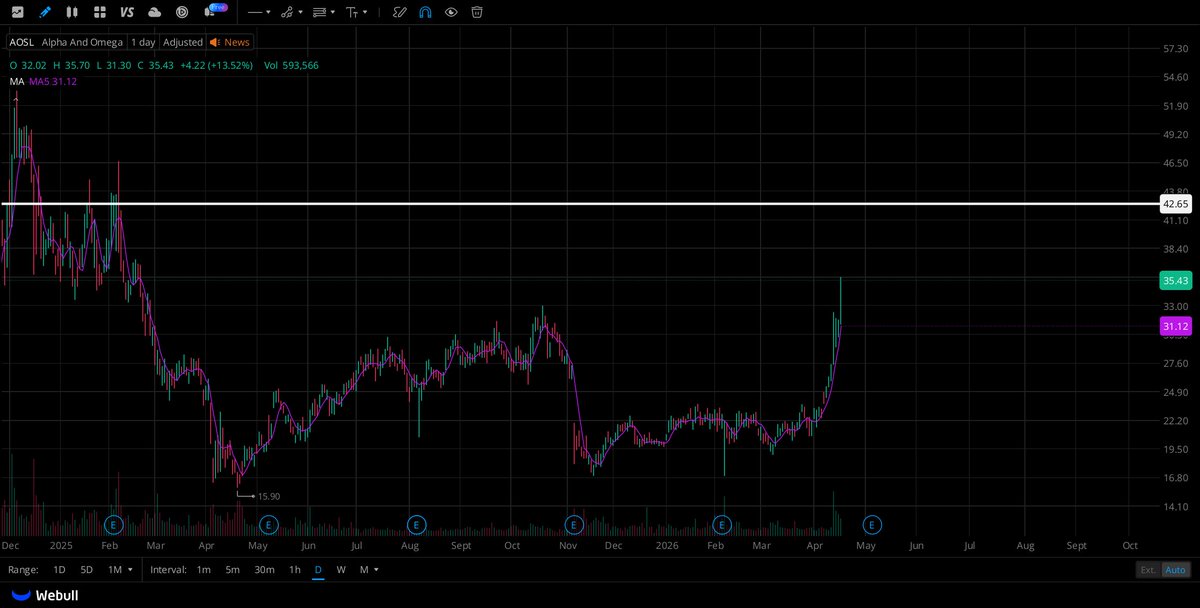Open the line chart icon in the toolbar
The height and width of the screenshot is (608, 1200).
[17, 12]
